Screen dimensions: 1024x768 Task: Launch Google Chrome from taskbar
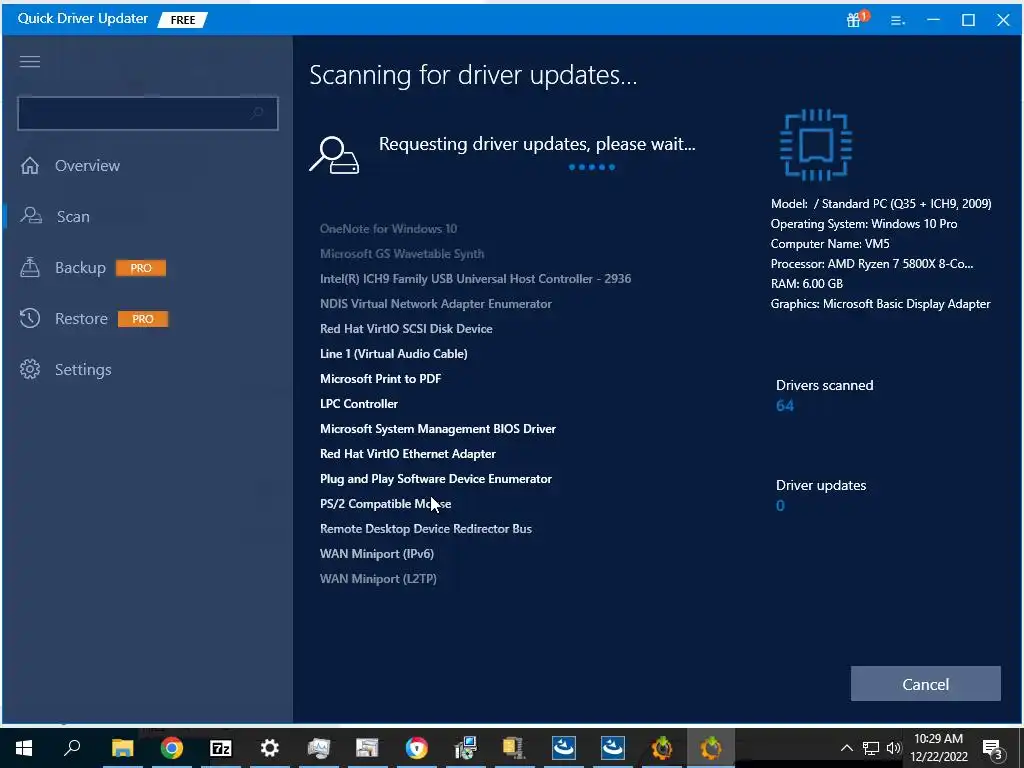[x=172, y=748]
